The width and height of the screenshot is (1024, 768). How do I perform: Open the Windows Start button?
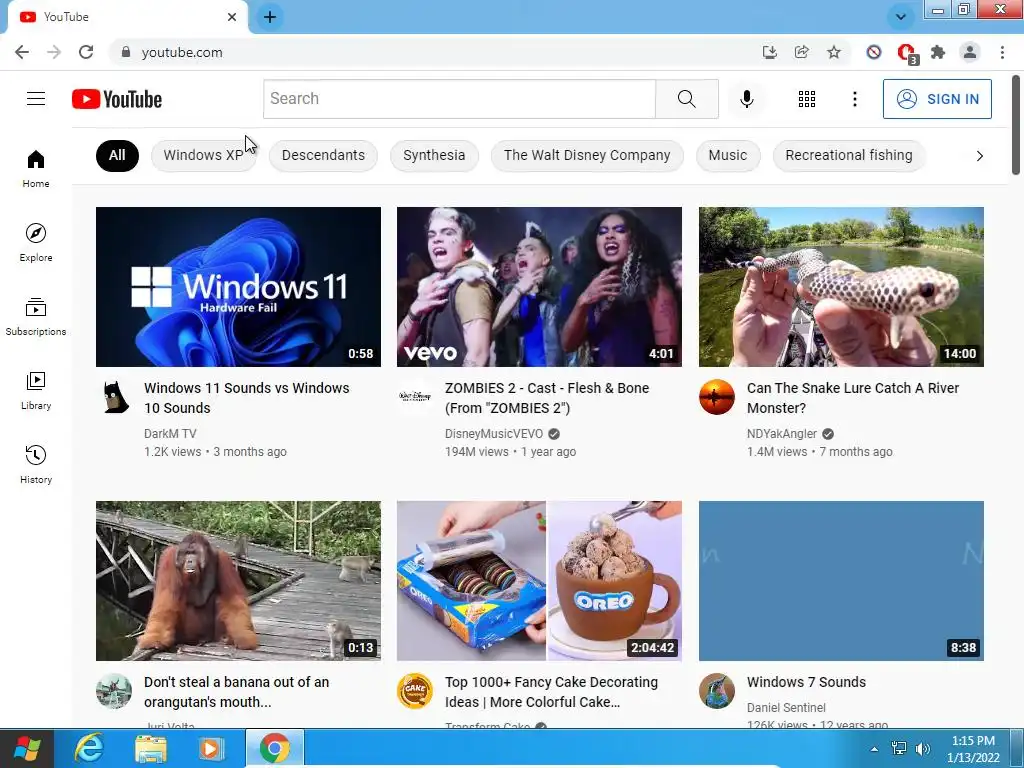coord(27,748)
